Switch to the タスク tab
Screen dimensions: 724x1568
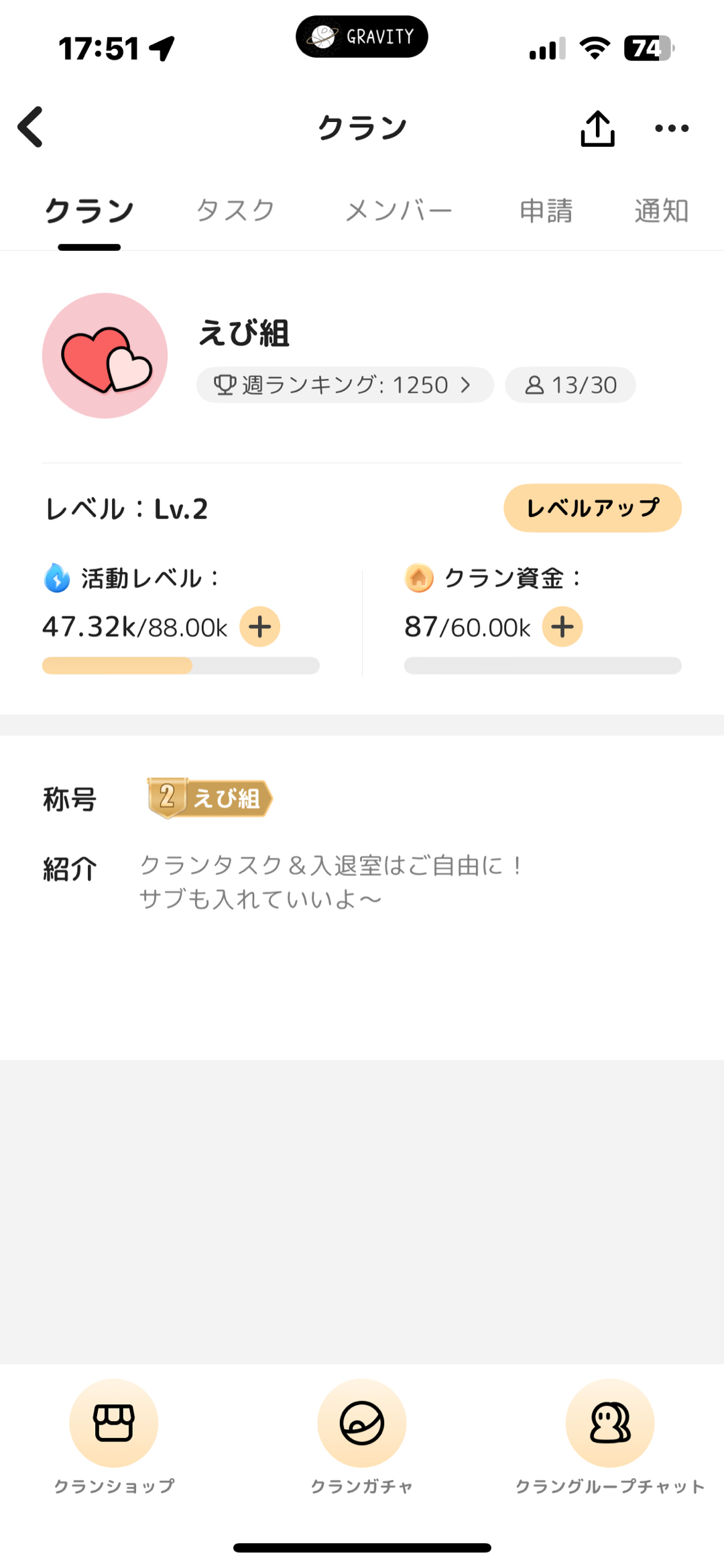click(235, 211)
